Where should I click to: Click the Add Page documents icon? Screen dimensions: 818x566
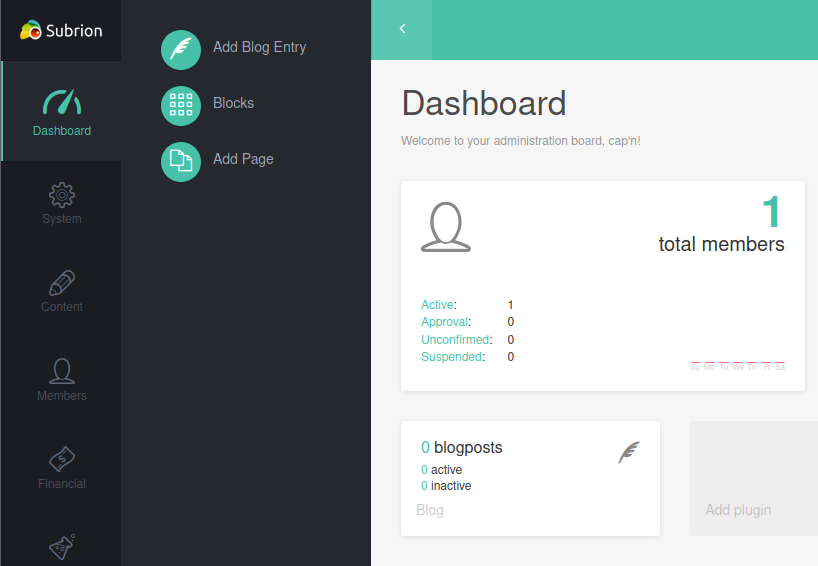click(181, 161)
